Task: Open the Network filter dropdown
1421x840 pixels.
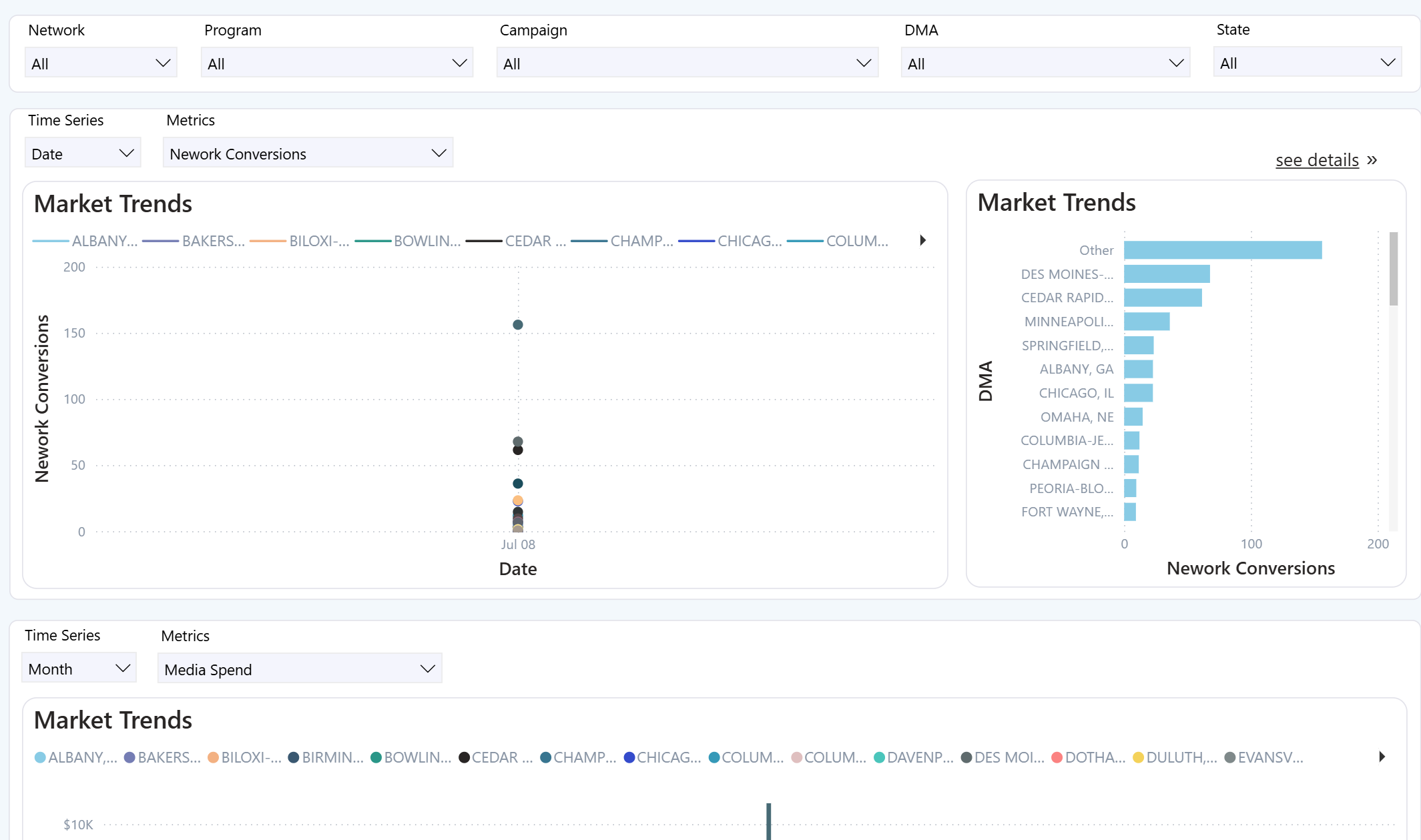Action: coord(100,63)
